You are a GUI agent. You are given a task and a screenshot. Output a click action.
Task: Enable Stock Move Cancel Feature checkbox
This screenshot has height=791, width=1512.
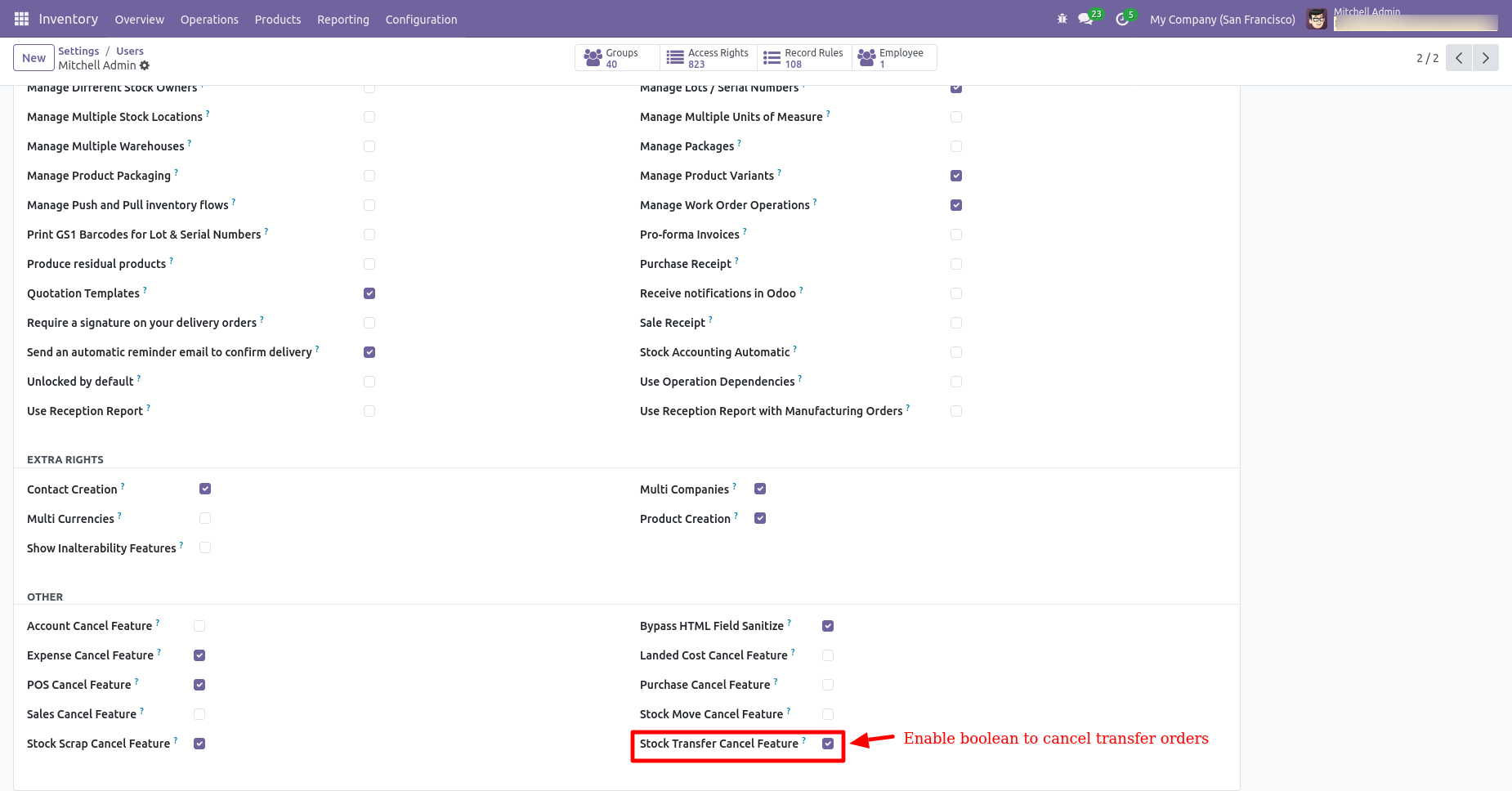pyautogui.click(x=828, y=714)
